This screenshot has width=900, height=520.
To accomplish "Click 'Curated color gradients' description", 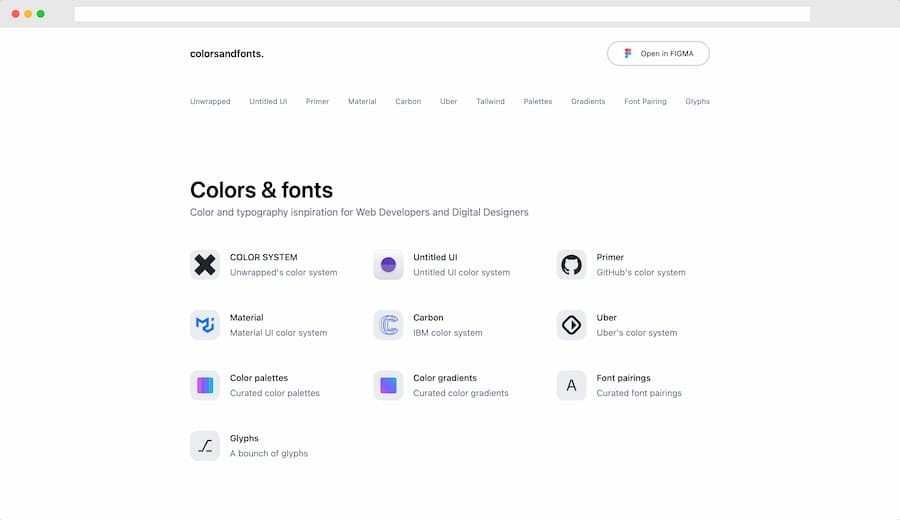I will [x=460, y=393].
